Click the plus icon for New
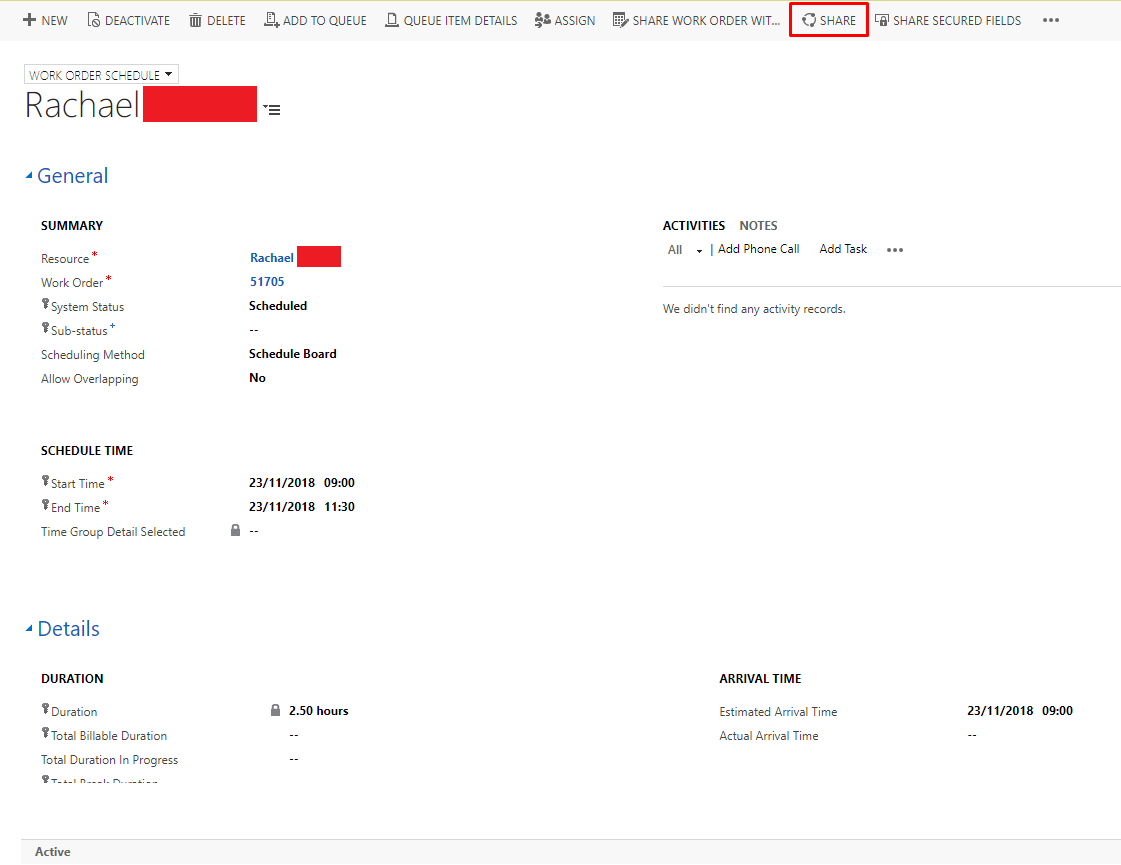The image size is (1121, 865). pyautogui.click(x=29, y=20)
